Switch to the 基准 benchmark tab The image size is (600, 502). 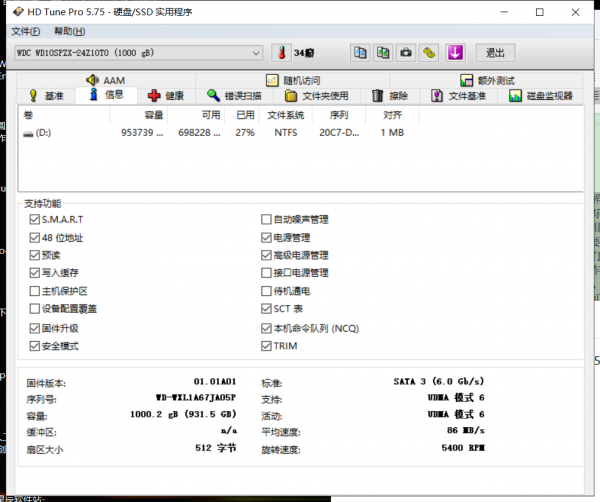coord(46,96)
